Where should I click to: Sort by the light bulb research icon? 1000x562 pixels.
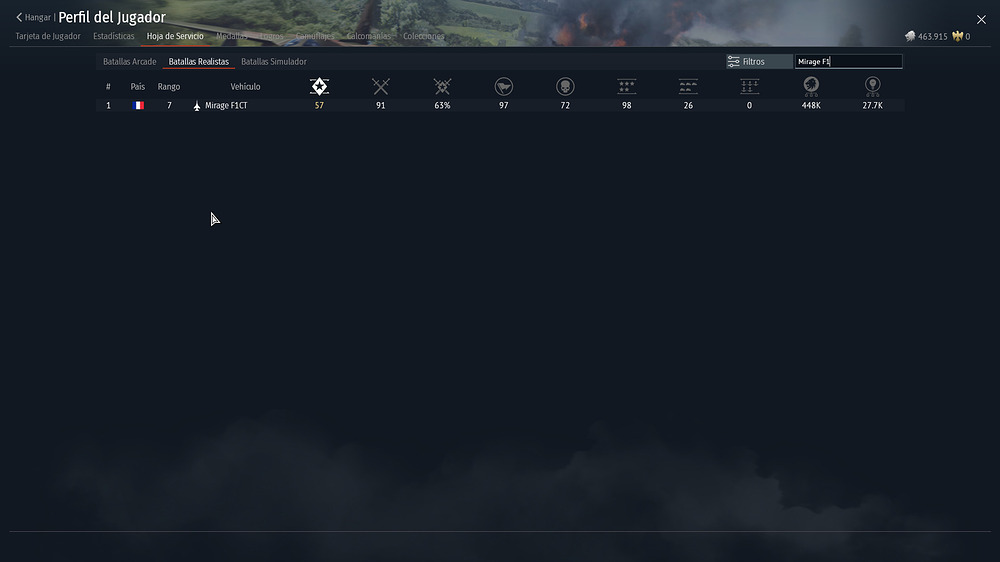(872, 86)
